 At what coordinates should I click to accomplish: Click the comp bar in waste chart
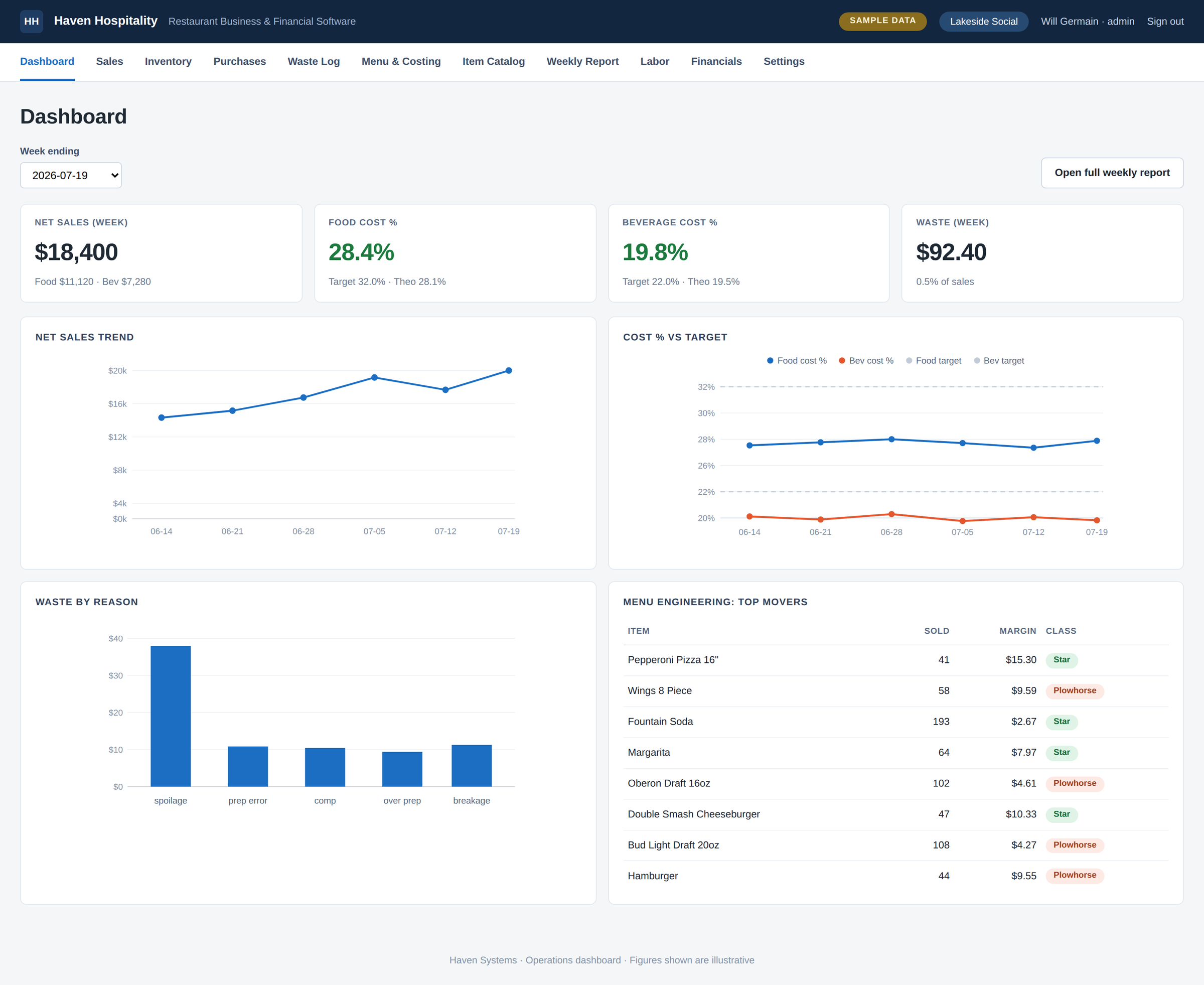point(325,767)
